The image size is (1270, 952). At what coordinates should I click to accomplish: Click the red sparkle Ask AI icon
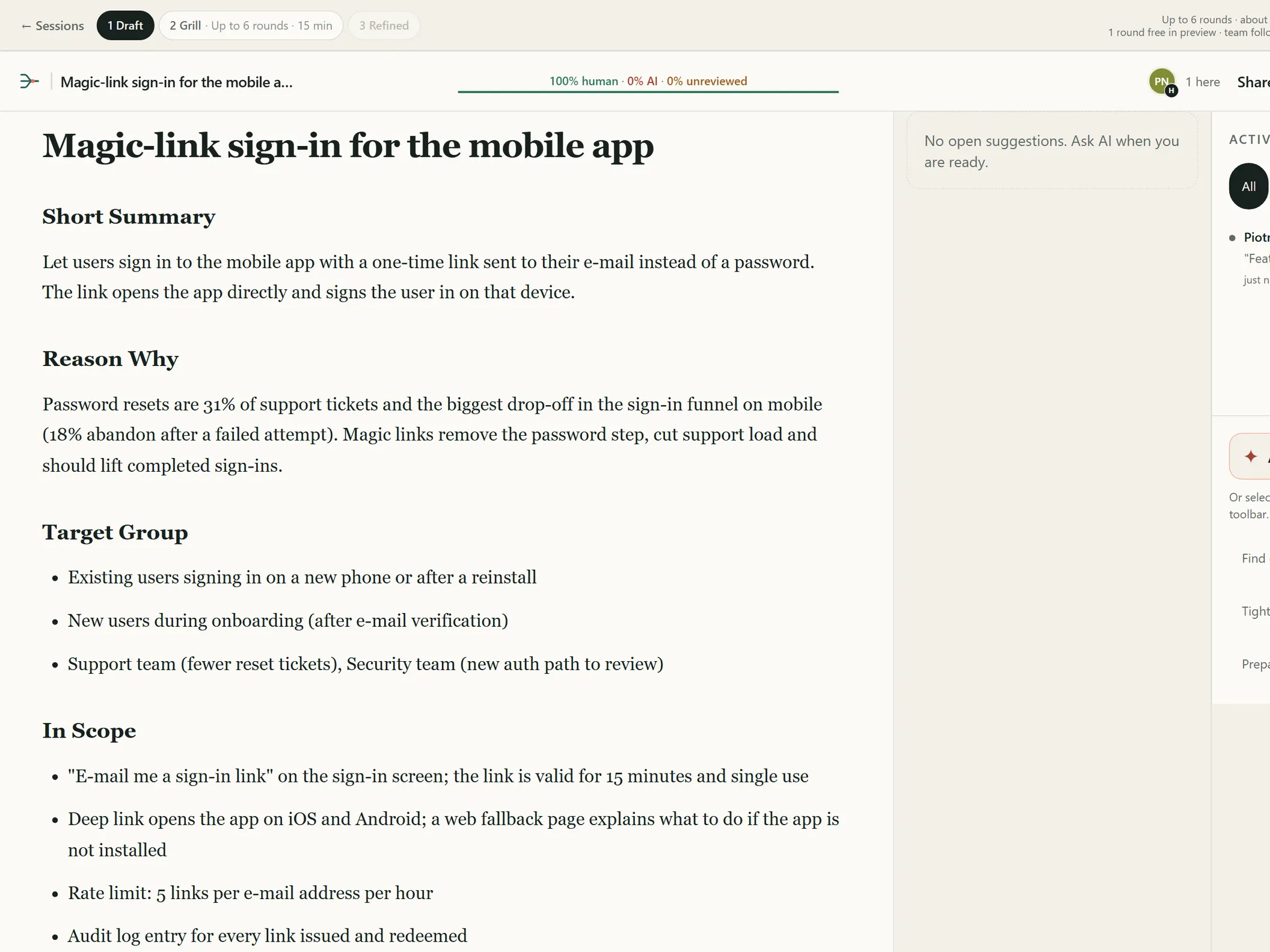tap(1251, 456)
